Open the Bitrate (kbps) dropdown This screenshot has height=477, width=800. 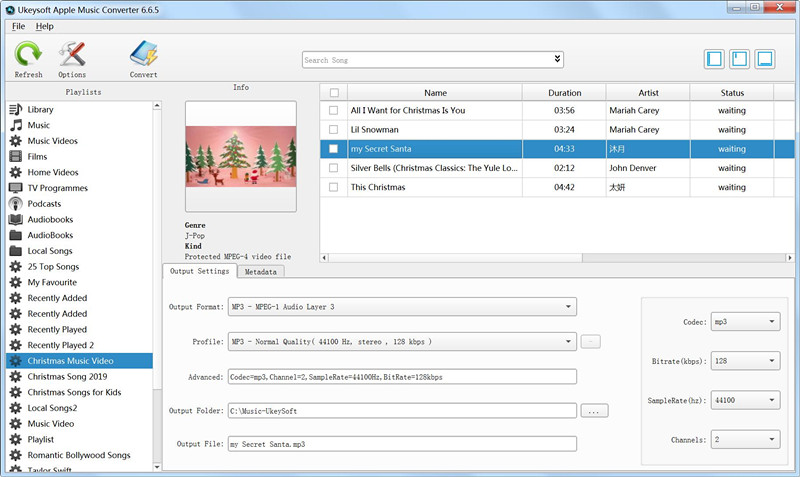tap(745, 361)
